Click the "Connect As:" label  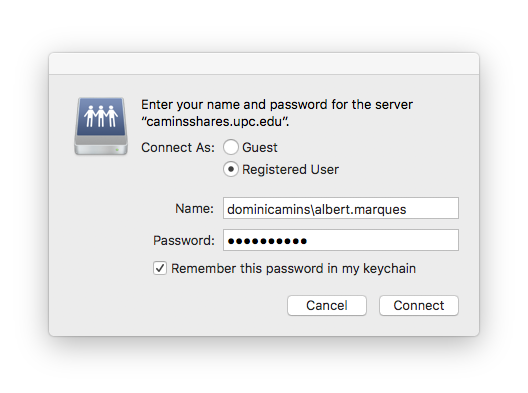[x=178, y=148]
